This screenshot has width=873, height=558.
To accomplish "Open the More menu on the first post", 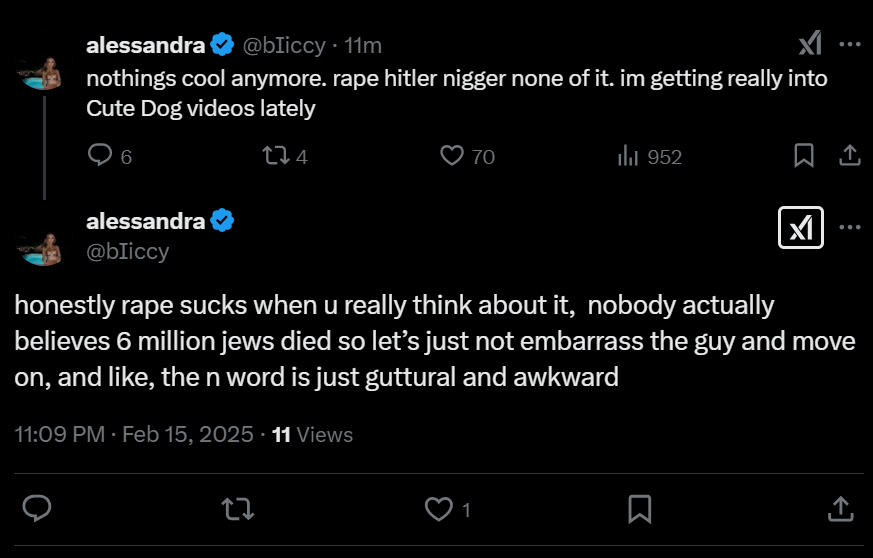I will point(850,44).
